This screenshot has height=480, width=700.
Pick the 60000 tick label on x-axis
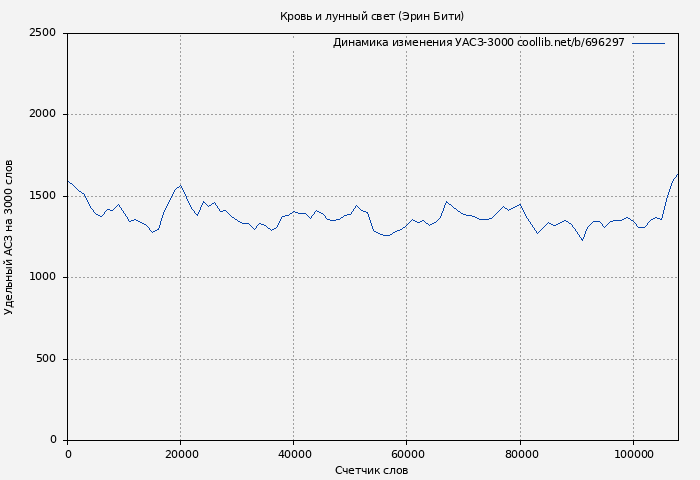[x=406, y=454]
